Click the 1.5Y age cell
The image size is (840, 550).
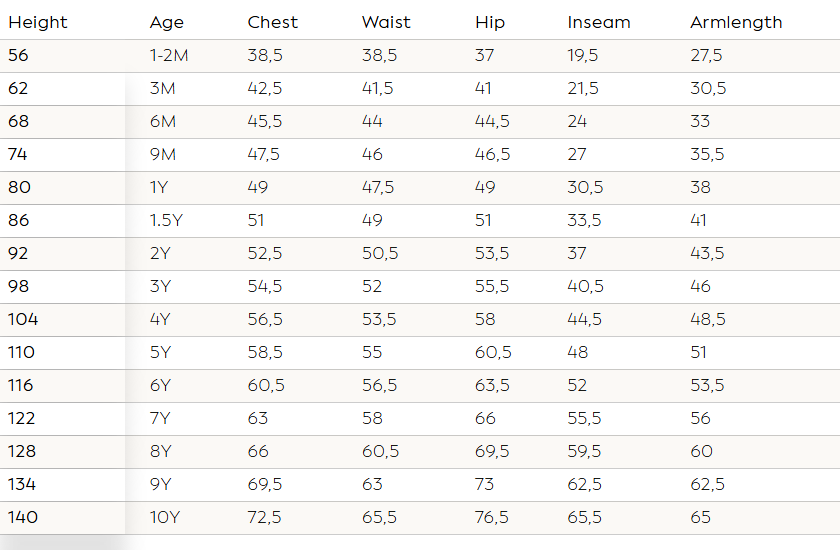(166, 221)
